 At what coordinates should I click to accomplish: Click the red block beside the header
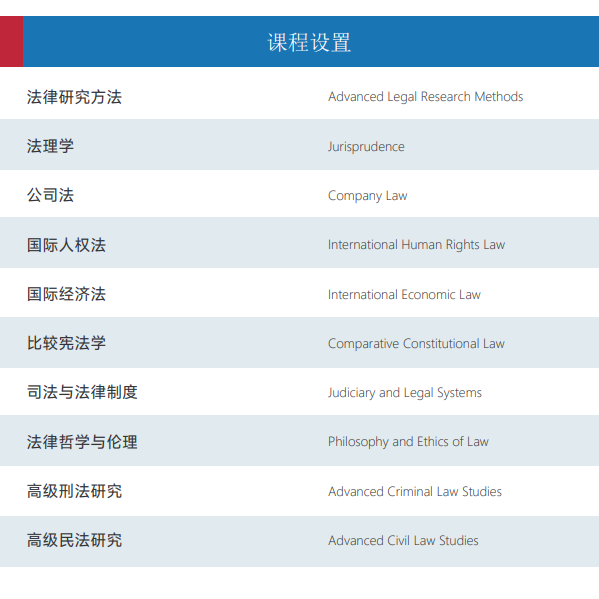coord(11,41)
